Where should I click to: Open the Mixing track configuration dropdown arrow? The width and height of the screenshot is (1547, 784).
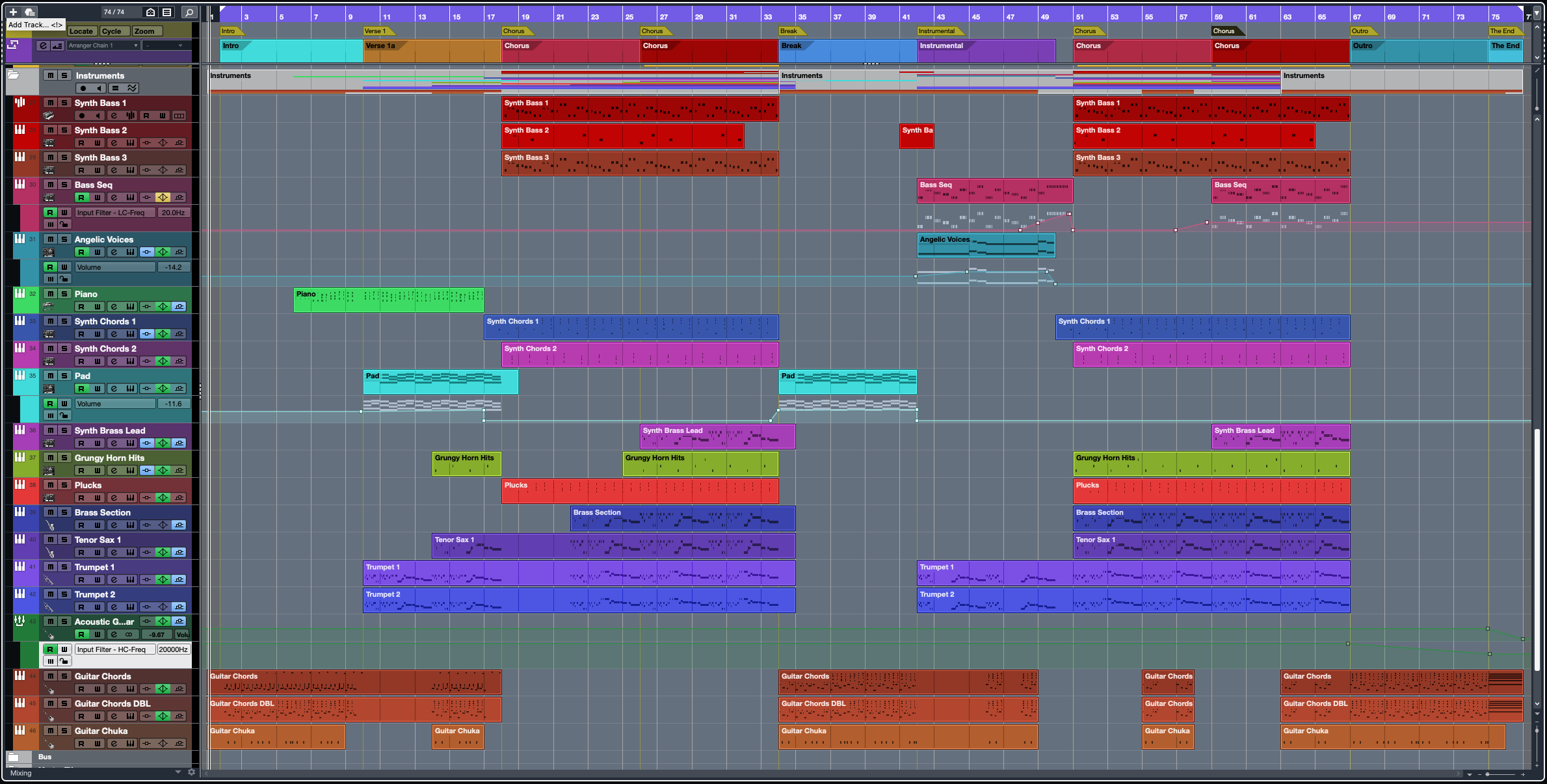(178, 772)
